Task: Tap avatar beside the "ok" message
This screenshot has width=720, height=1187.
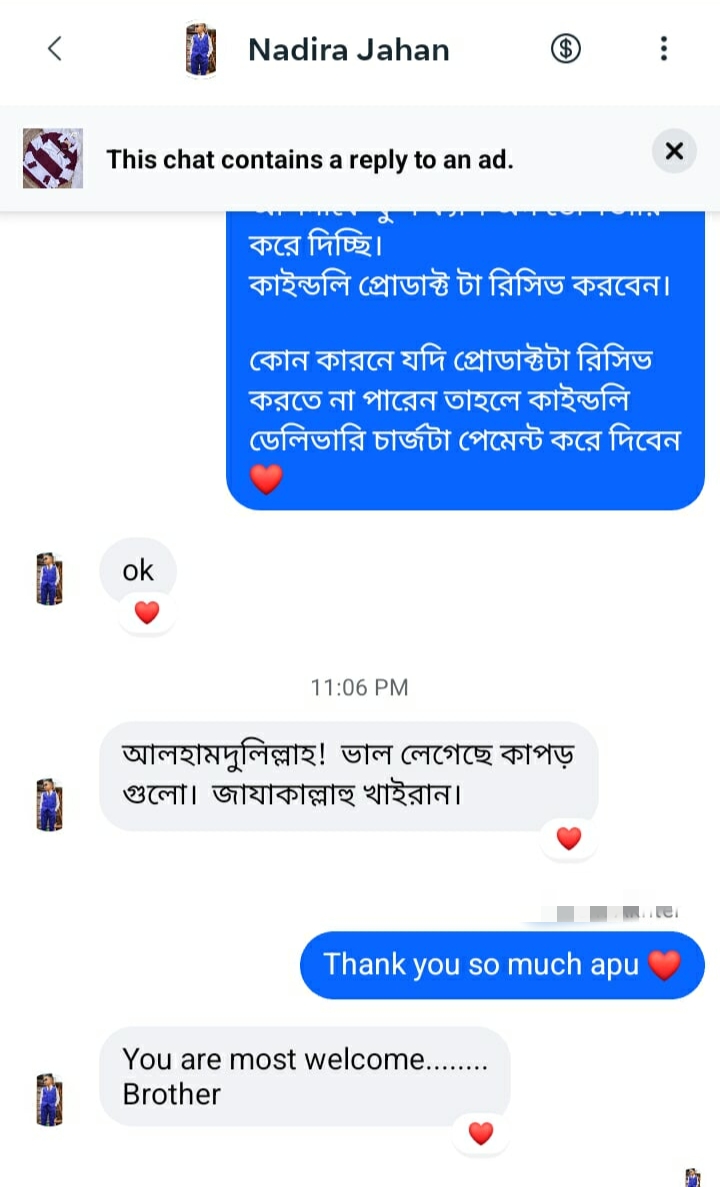Action: tap(50, 579)
